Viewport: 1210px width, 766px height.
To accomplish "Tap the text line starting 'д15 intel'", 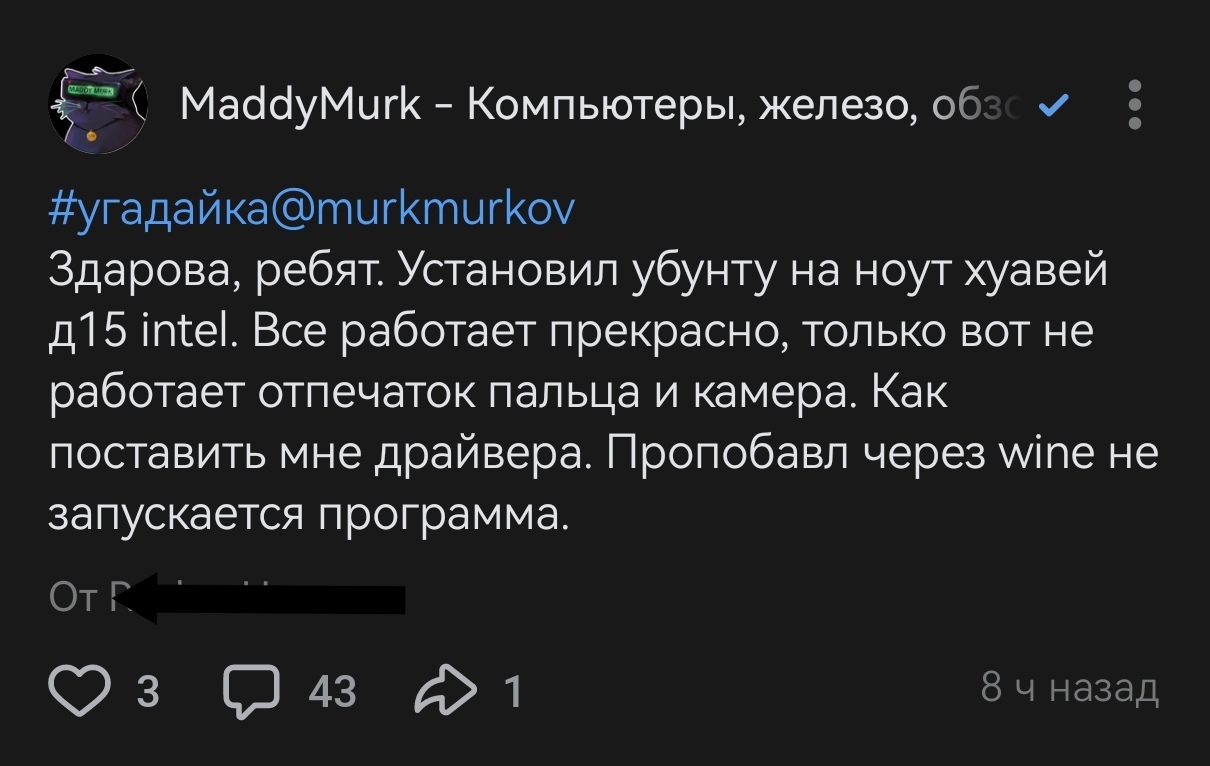I will [x=570, y=332].
